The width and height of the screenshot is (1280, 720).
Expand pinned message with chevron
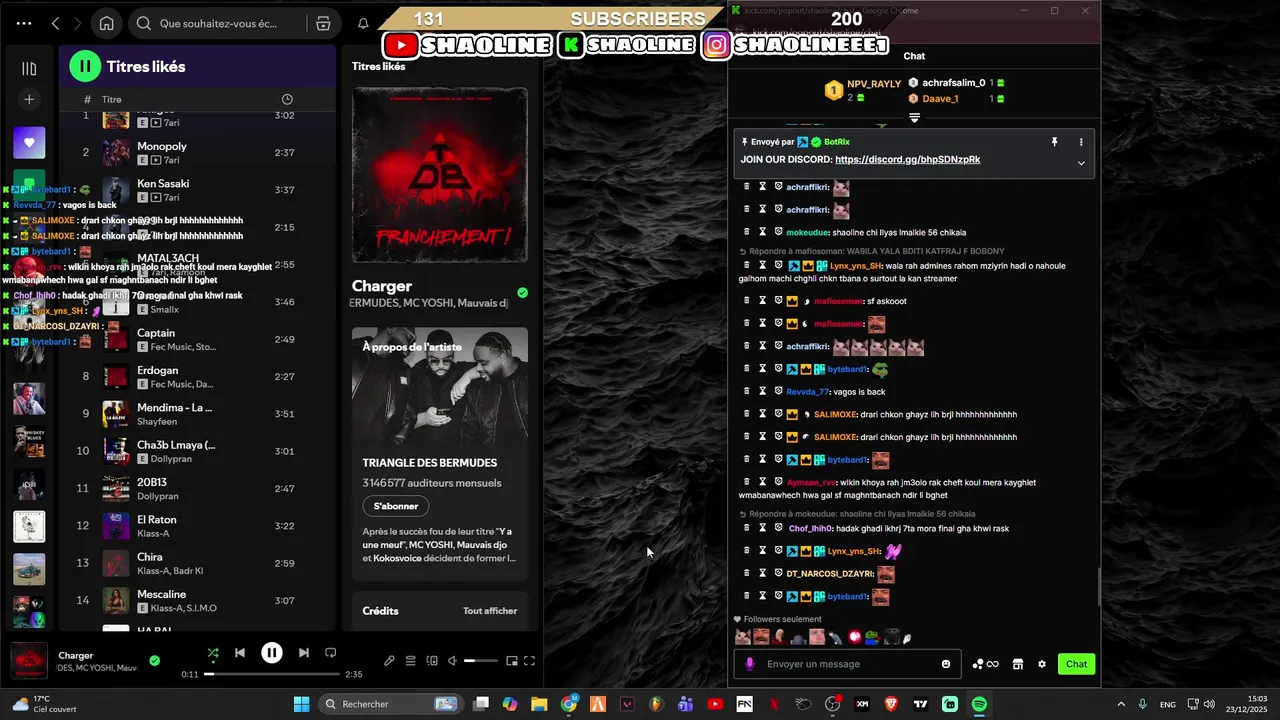pyautogui.click(x=1081, y=163)
